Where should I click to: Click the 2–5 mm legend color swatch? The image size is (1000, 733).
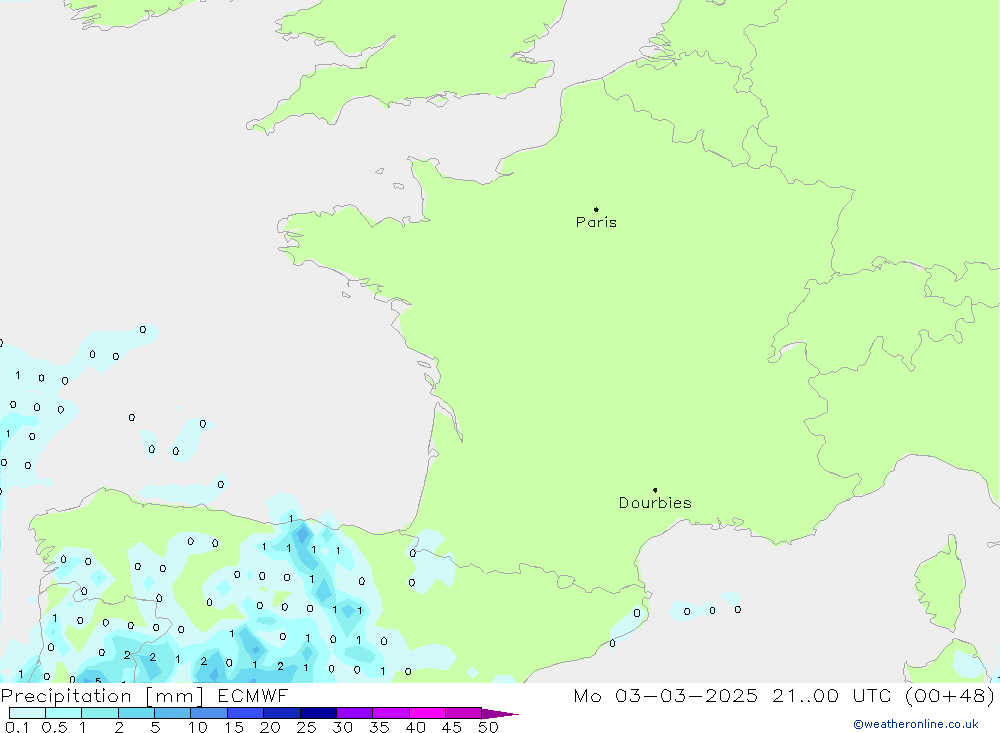click(x=136, y=713)
